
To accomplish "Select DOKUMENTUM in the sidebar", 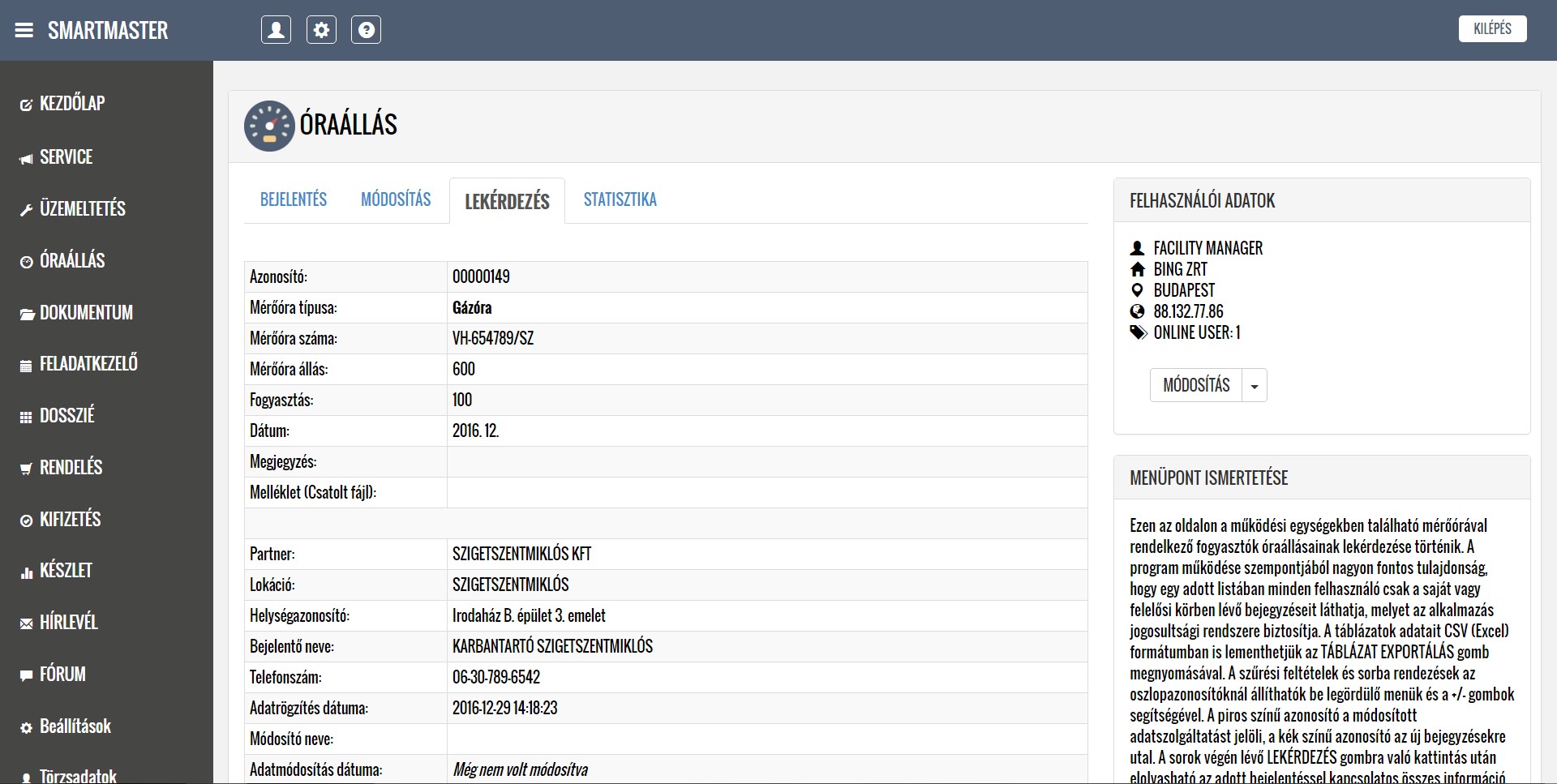I will (x=86, y=313).
